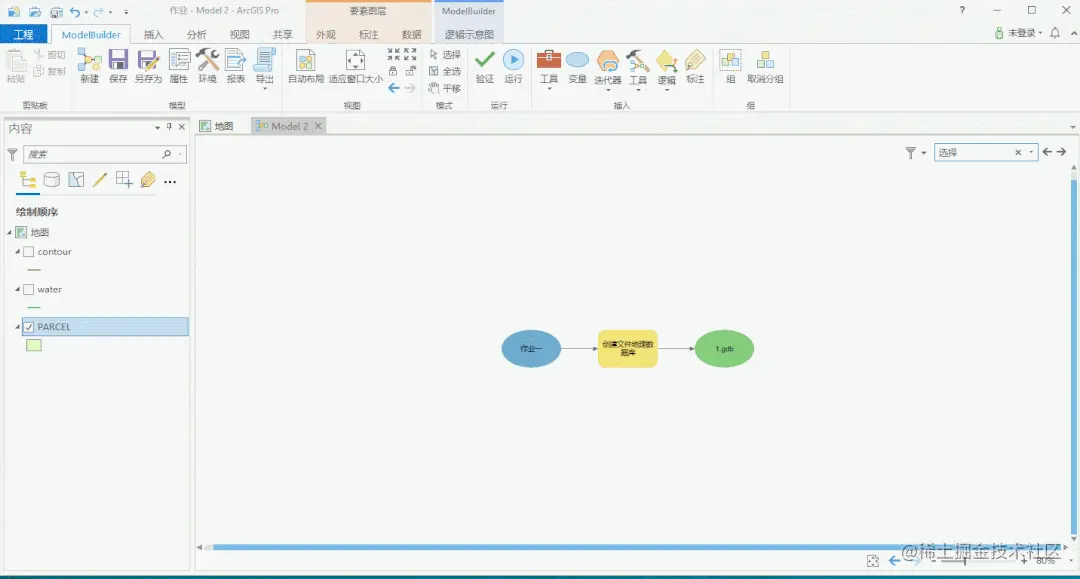Click the contour line symbol
This screenshot has width=1080, height=579.
(x=34, y=270)
